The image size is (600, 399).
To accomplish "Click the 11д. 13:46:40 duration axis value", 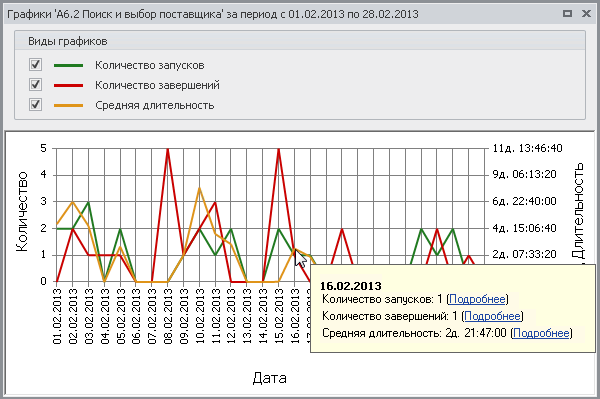I will (527, 148).
